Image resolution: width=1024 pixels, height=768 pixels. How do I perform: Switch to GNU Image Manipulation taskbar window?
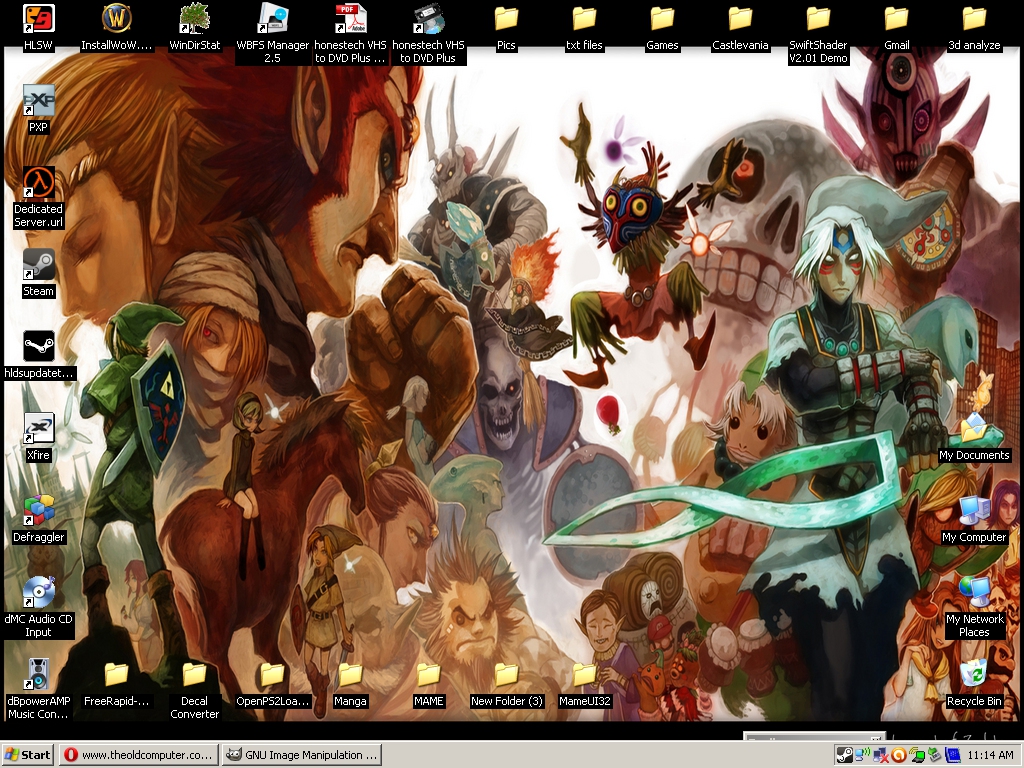301,755
